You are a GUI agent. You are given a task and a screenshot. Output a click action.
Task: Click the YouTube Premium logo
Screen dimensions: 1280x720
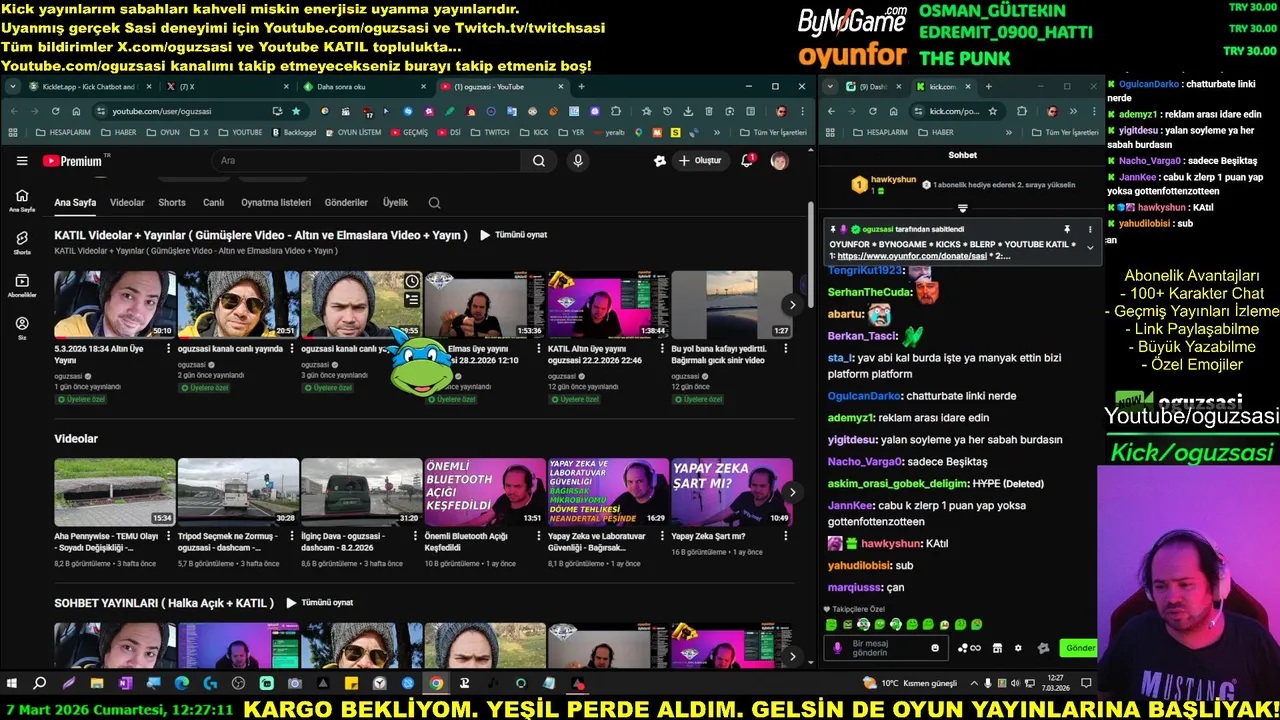coord(72,161)
